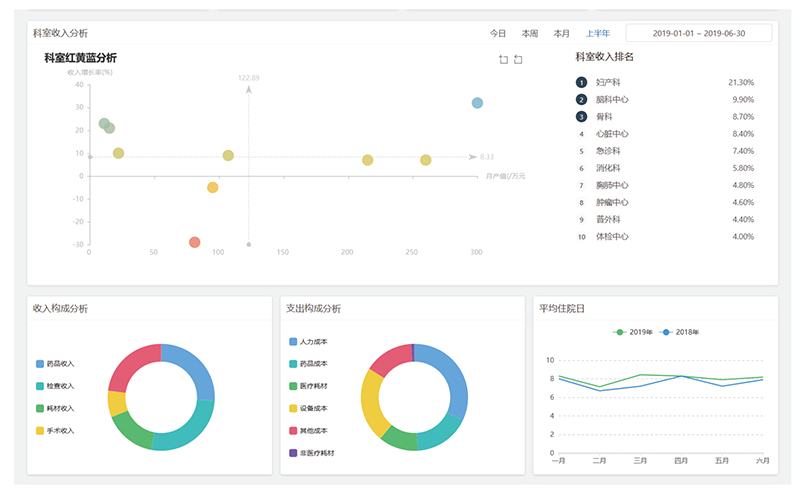Switch to the 本月 time filter

(x=561, y=34)
